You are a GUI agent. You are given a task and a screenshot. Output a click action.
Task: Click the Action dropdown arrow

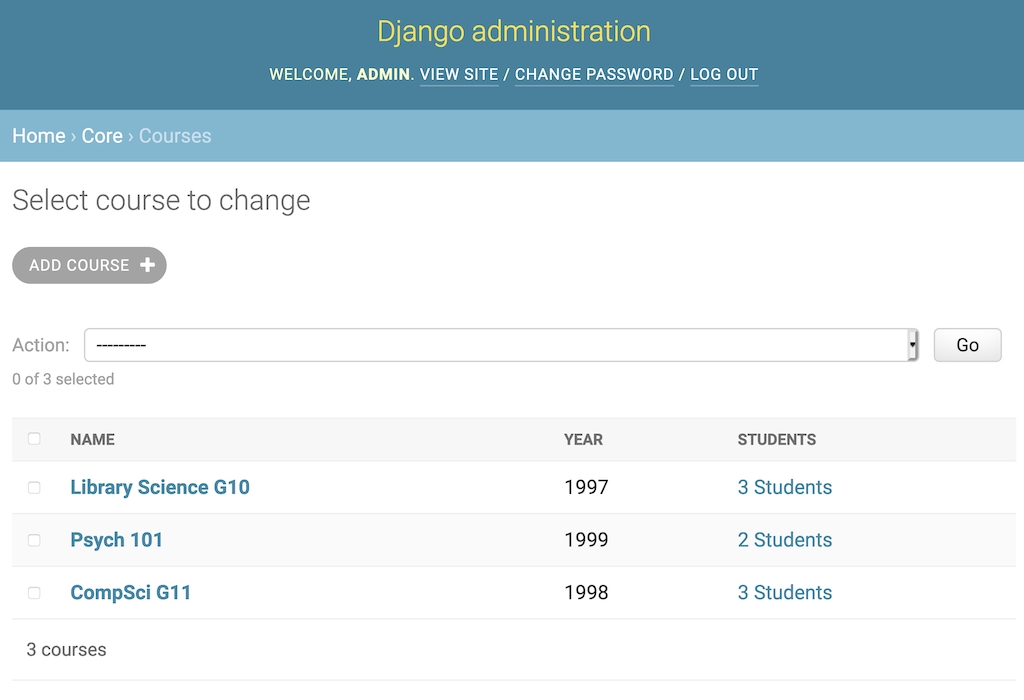[912, 345]
